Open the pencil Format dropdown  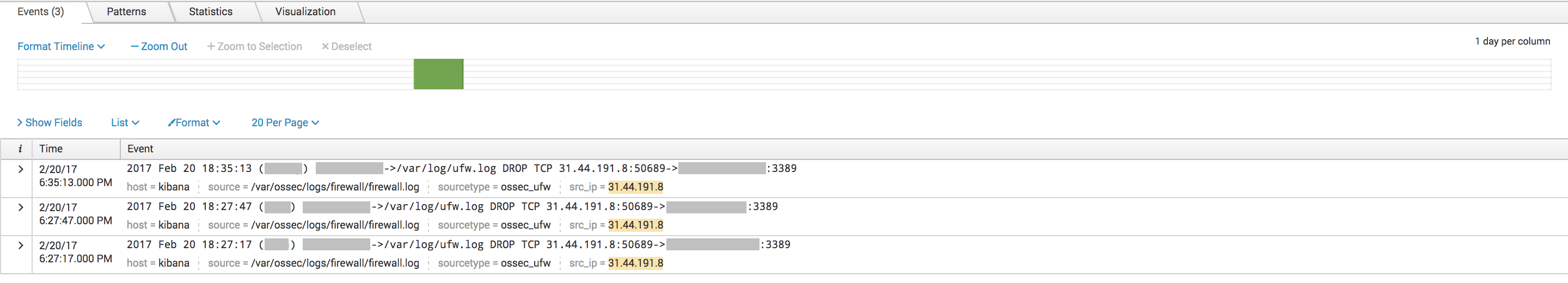point(194,122)
